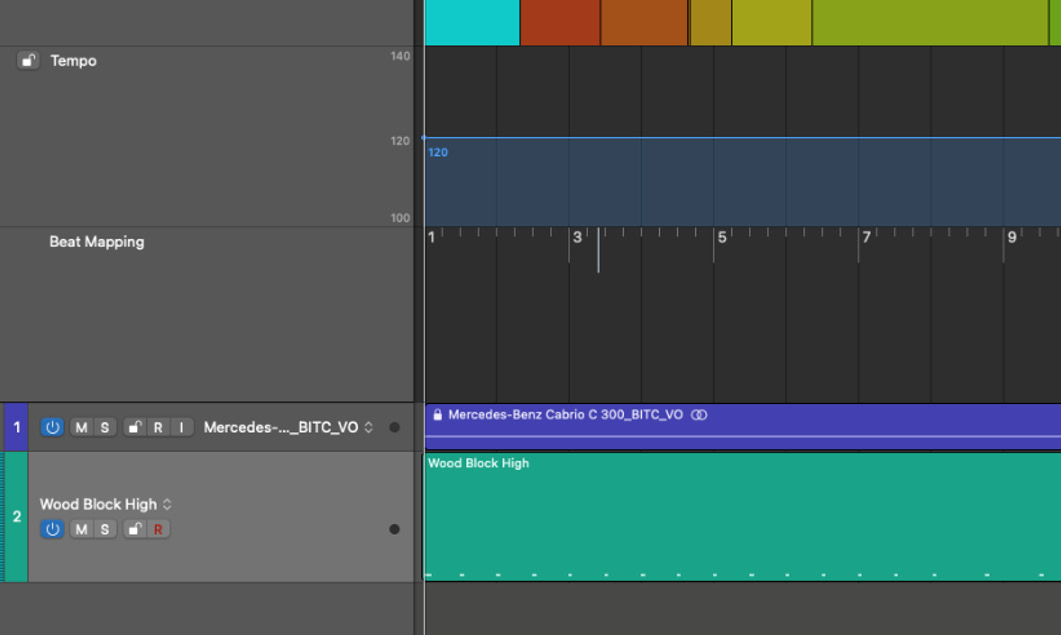Click the dot indicator on track 2

click(394, 529)
